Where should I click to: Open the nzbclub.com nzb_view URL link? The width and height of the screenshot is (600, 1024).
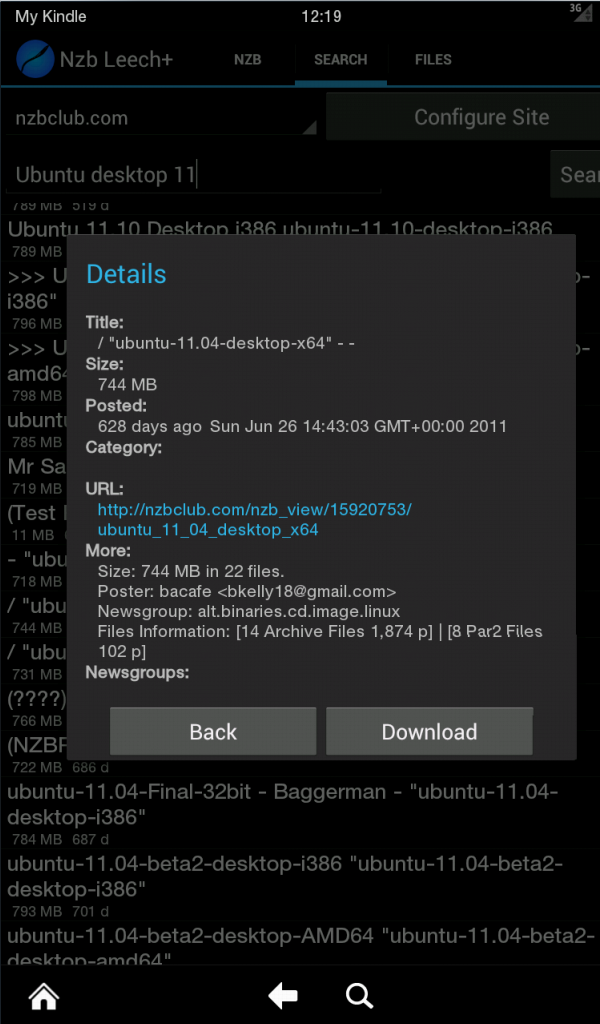click(x=255, y=519)
